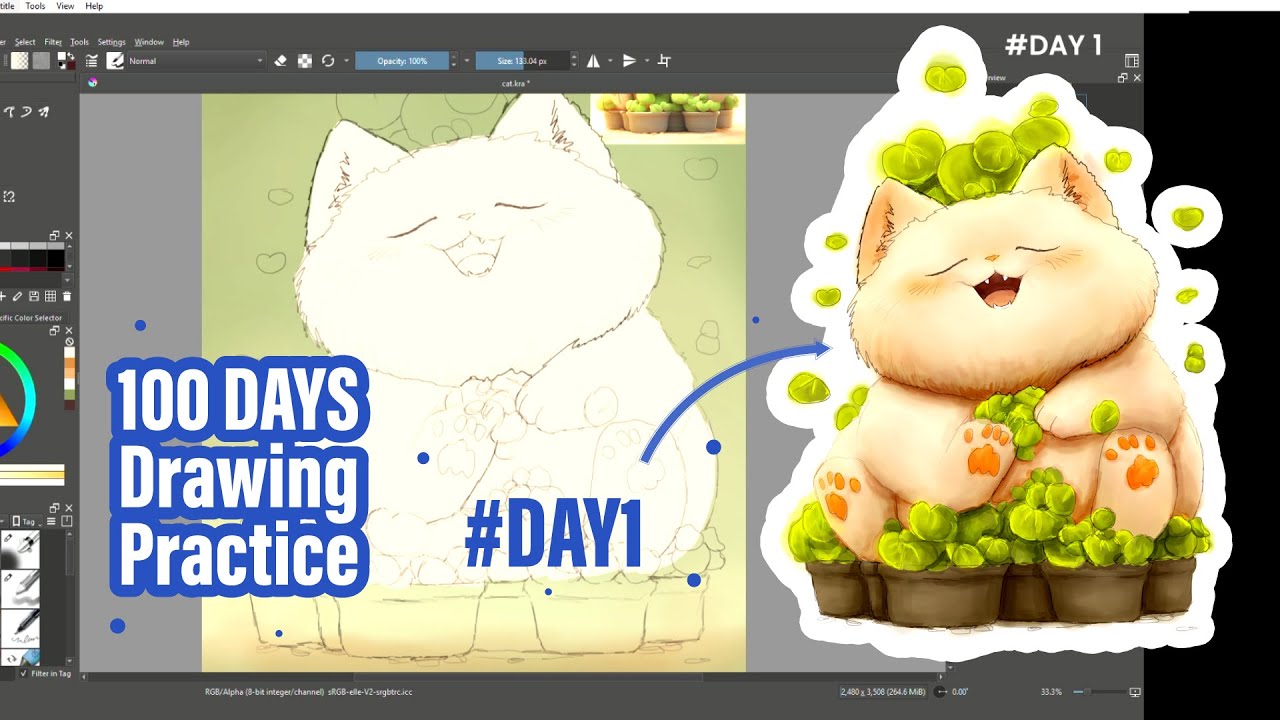Float the brush presets docker
Image resolution: width=1280 pixels, height=720 pixels.
[x=55, y=508]
